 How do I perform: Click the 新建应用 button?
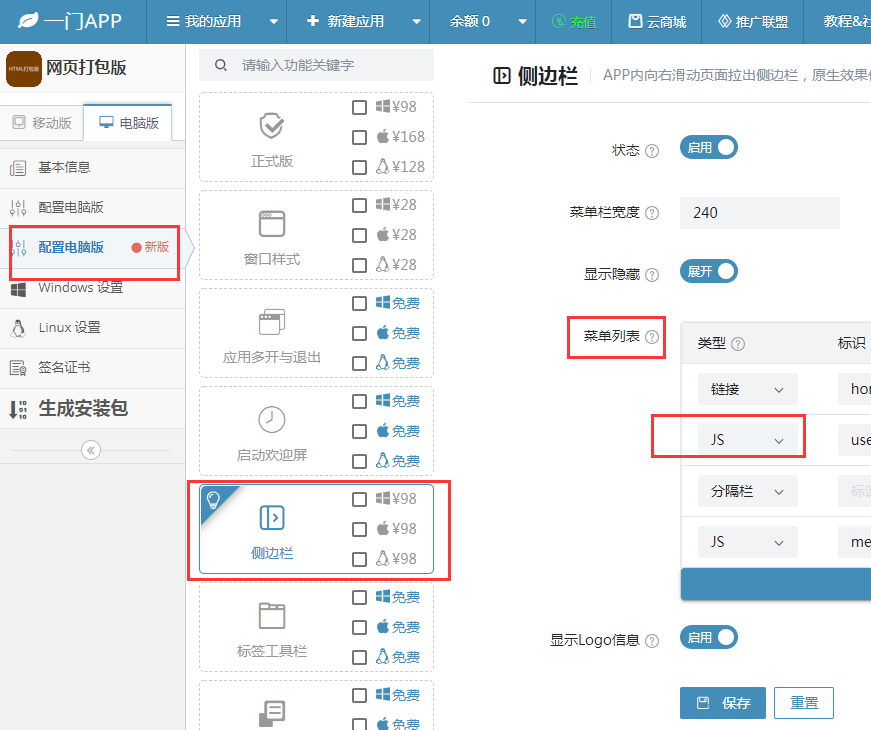(x=346, y=22)
